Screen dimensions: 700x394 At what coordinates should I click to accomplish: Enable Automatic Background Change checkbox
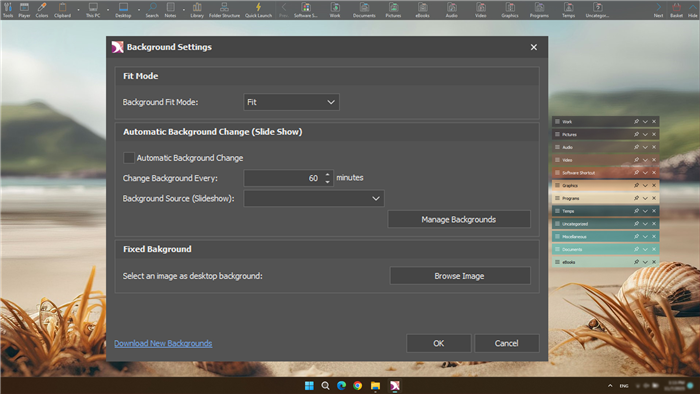129,158
